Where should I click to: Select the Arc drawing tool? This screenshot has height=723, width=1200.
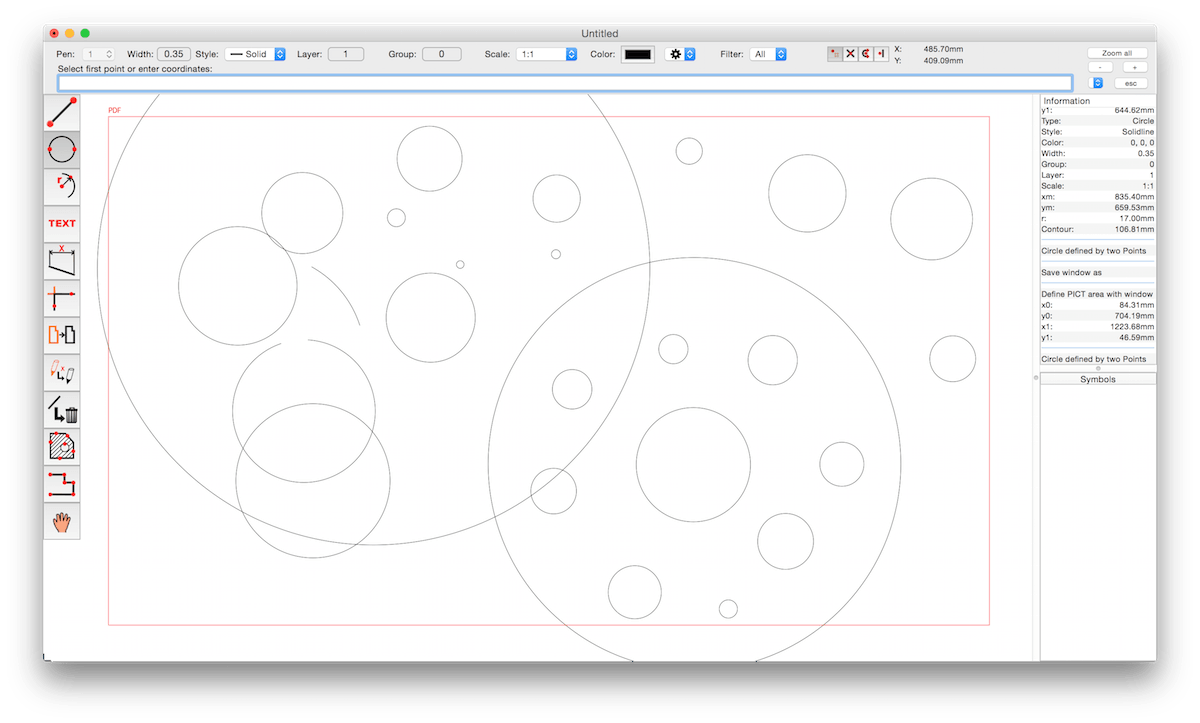[x=61, y=186]
